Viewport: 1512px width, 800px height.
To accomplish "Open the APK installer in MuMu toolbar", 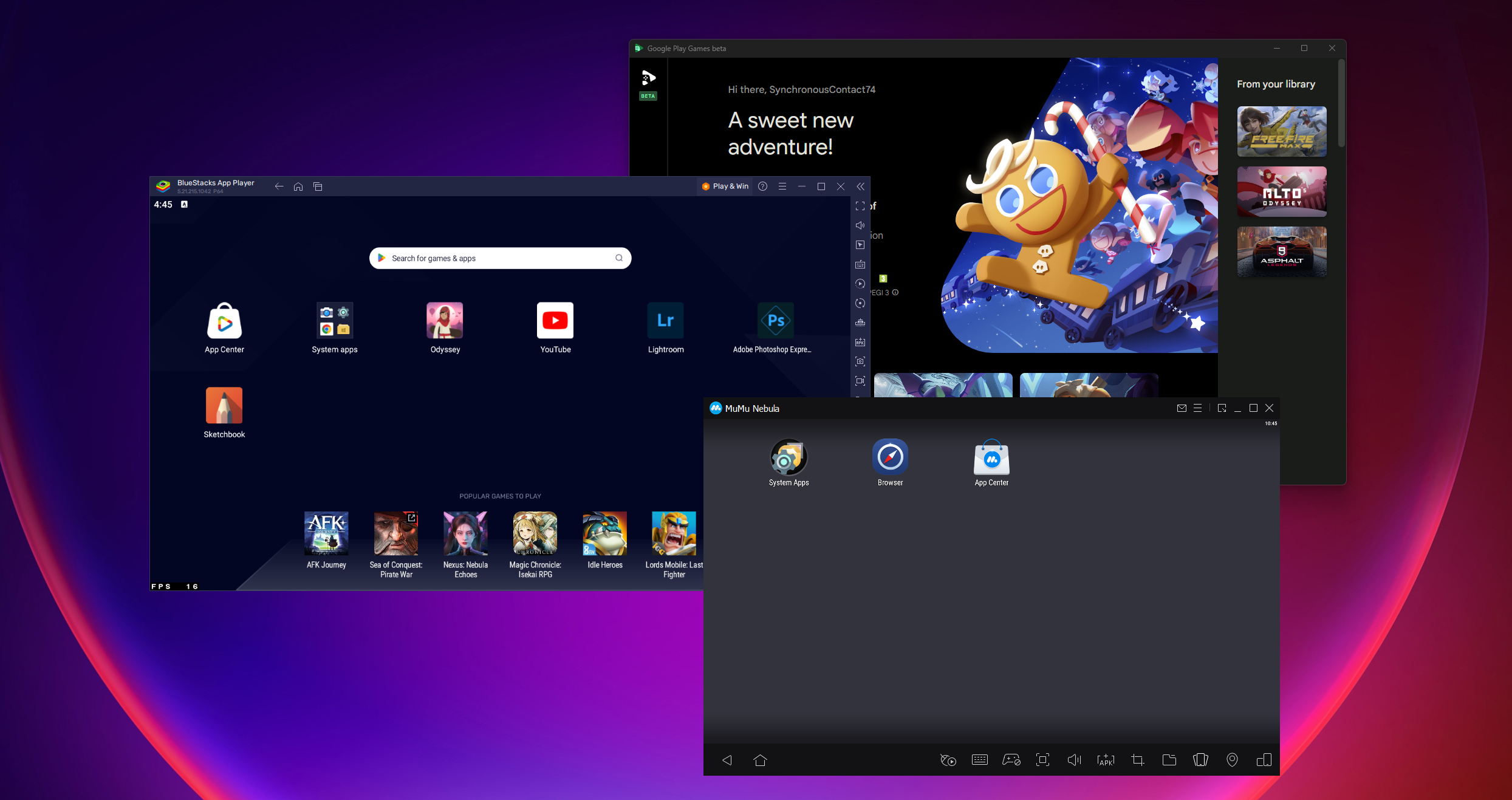I will (1106, 760).
